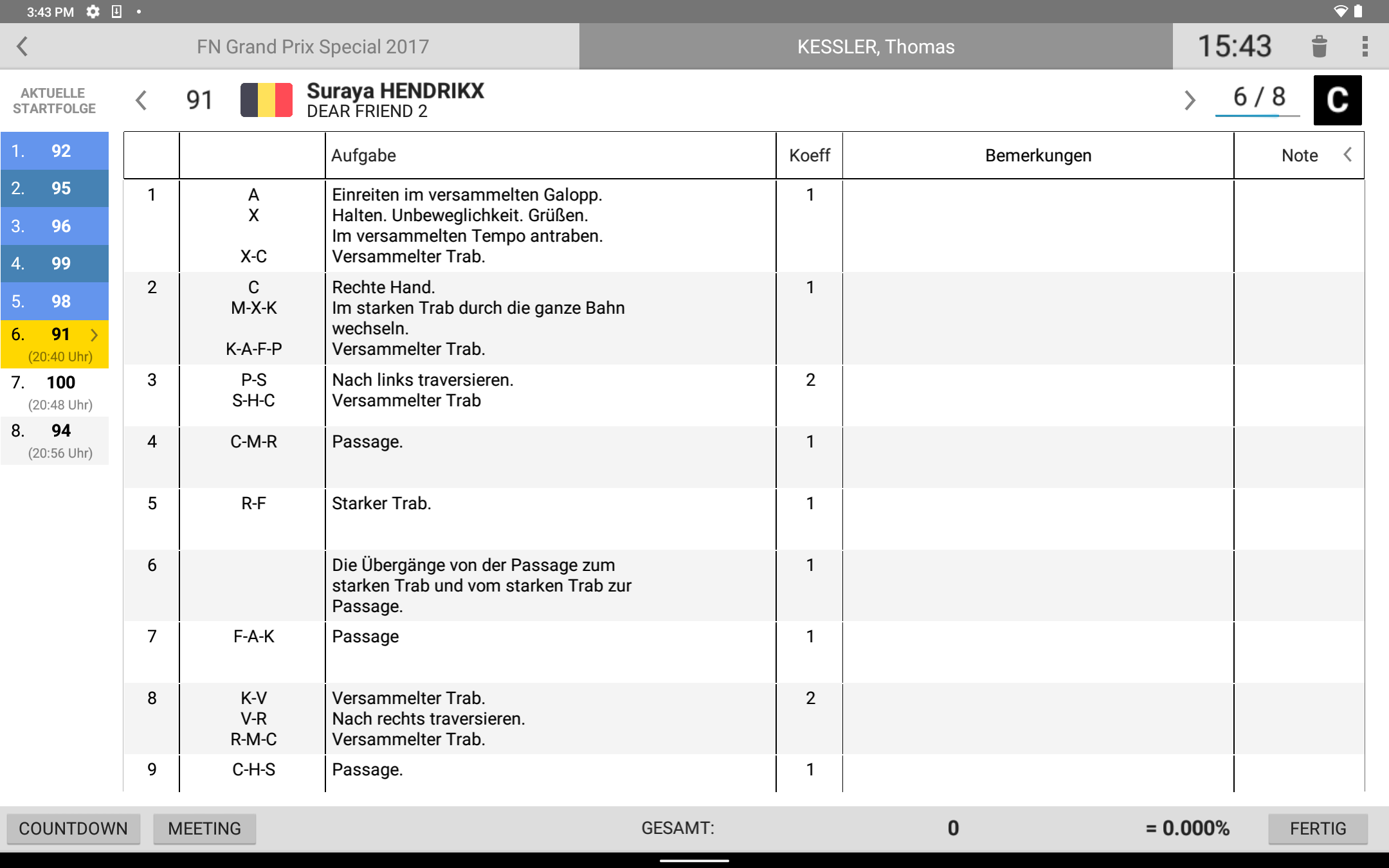The width and height of the screenshot is (1389, 868).
Task: Click the back navigation arrow icon
Action: pyautogui.click(x=22, y=47)
